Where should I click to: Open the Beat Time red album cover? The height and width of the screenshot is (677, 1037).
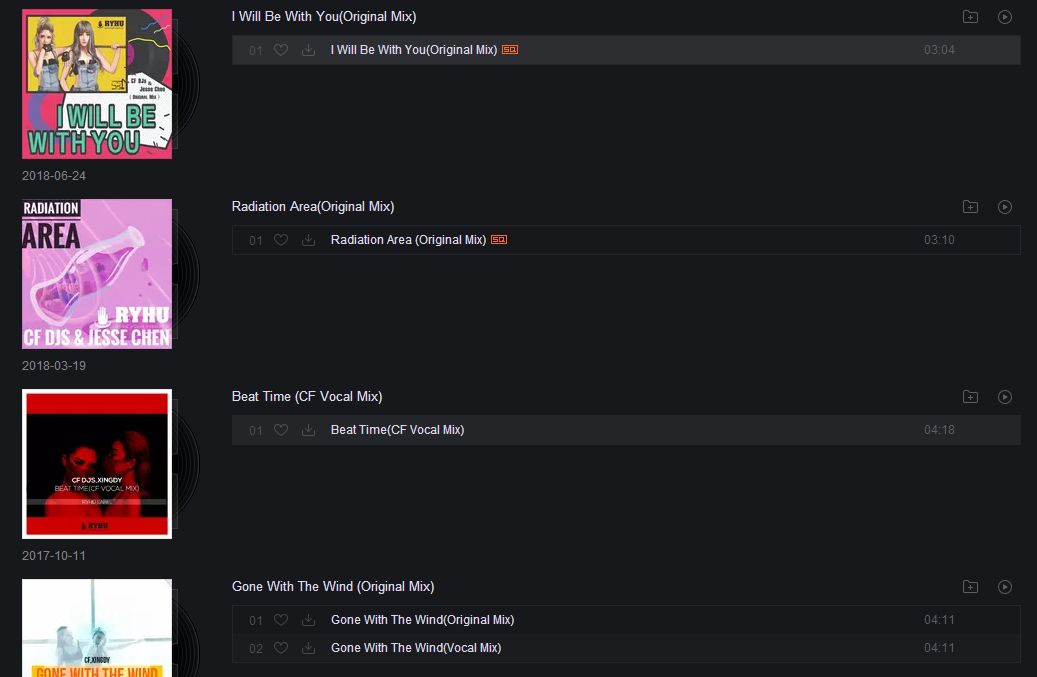97,464
